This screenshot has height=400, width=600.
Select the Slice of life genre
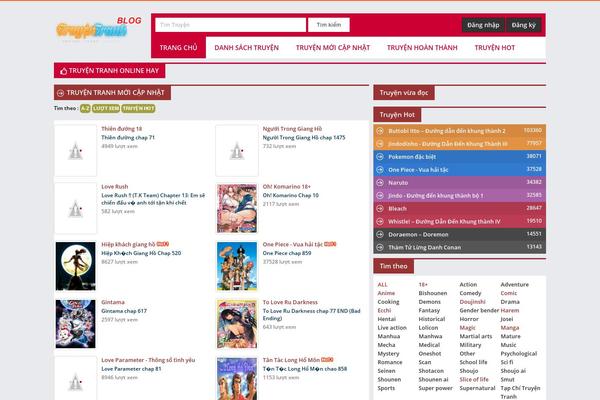(474, 379)
